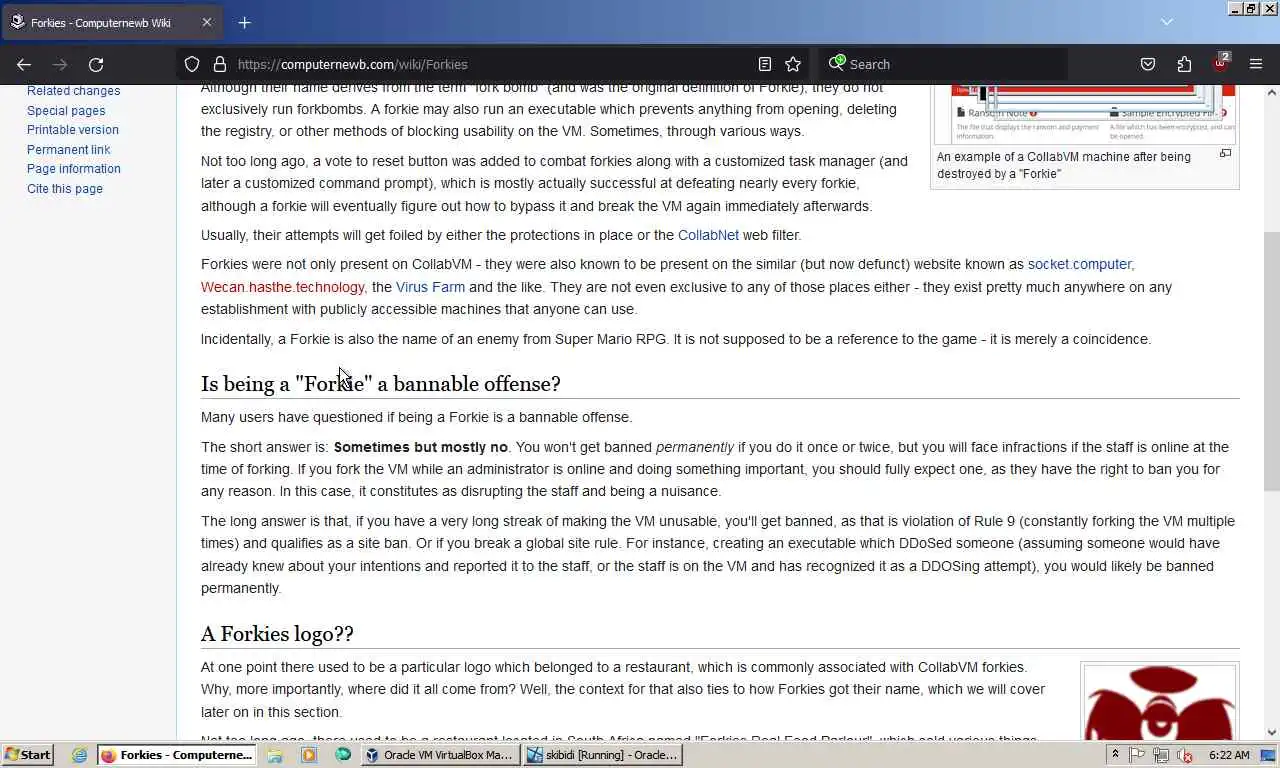Restore down the Firefox window

tap(1250, 8)
